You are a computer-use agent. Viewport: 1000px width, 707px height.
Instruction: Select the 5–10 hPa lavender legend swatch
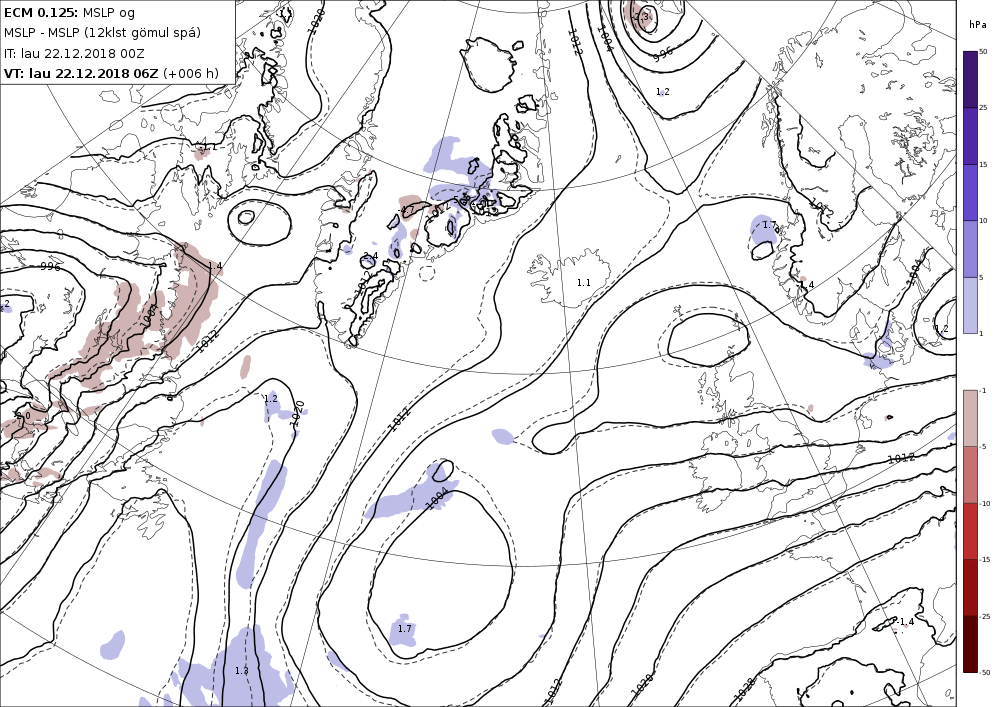pyautogui.click(x=970, y=249)
